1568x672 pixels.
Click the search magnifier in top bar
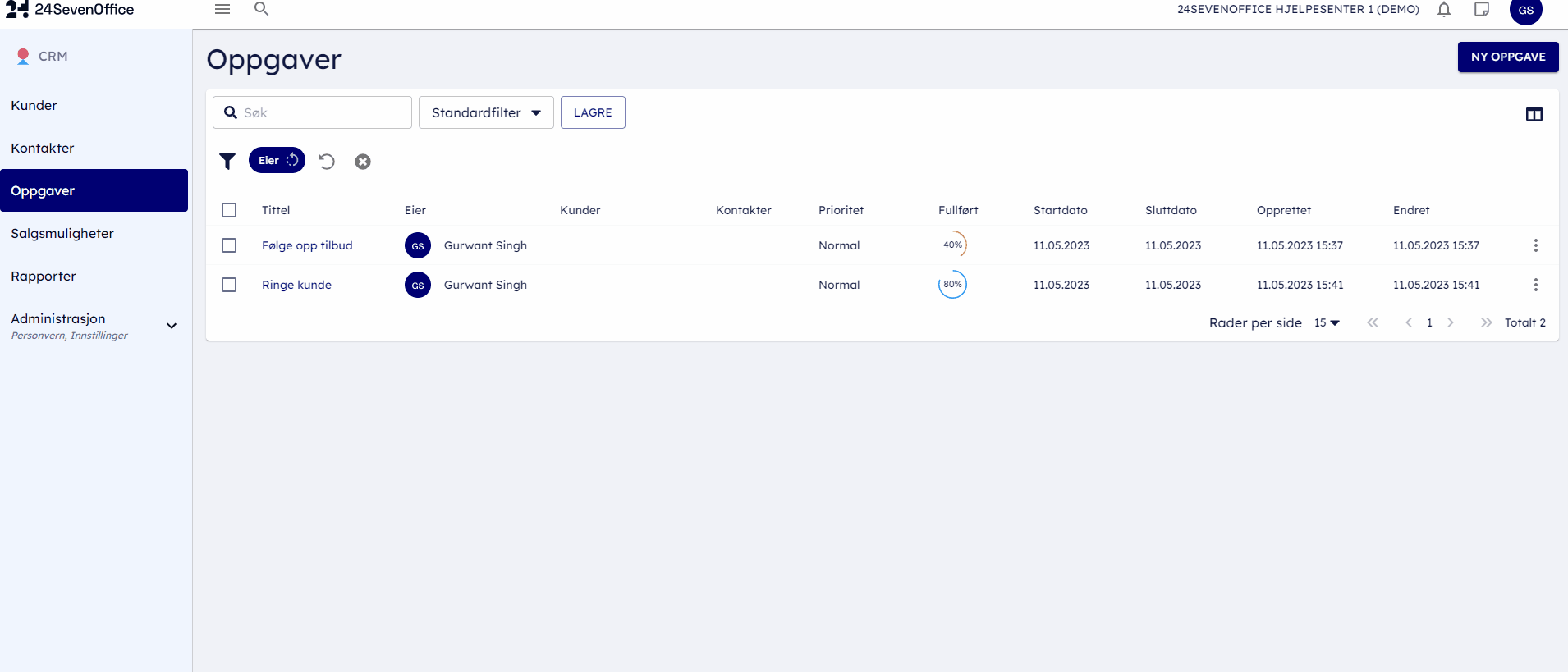pos(261,9)
